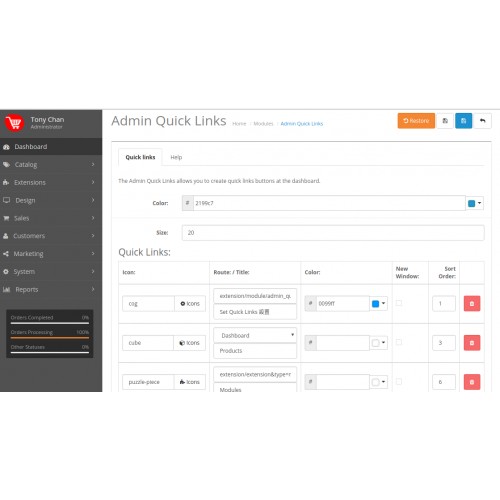Image resolution: width=500 pixels, height=500 pixels.
Task: Open Icons picker for cube row
Action: point(189,343)
